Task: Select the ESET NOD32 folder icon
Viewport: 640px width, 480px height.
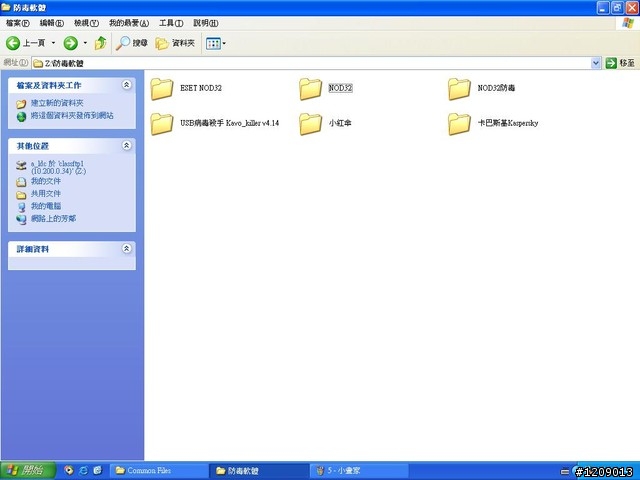Action: [162, 89]
